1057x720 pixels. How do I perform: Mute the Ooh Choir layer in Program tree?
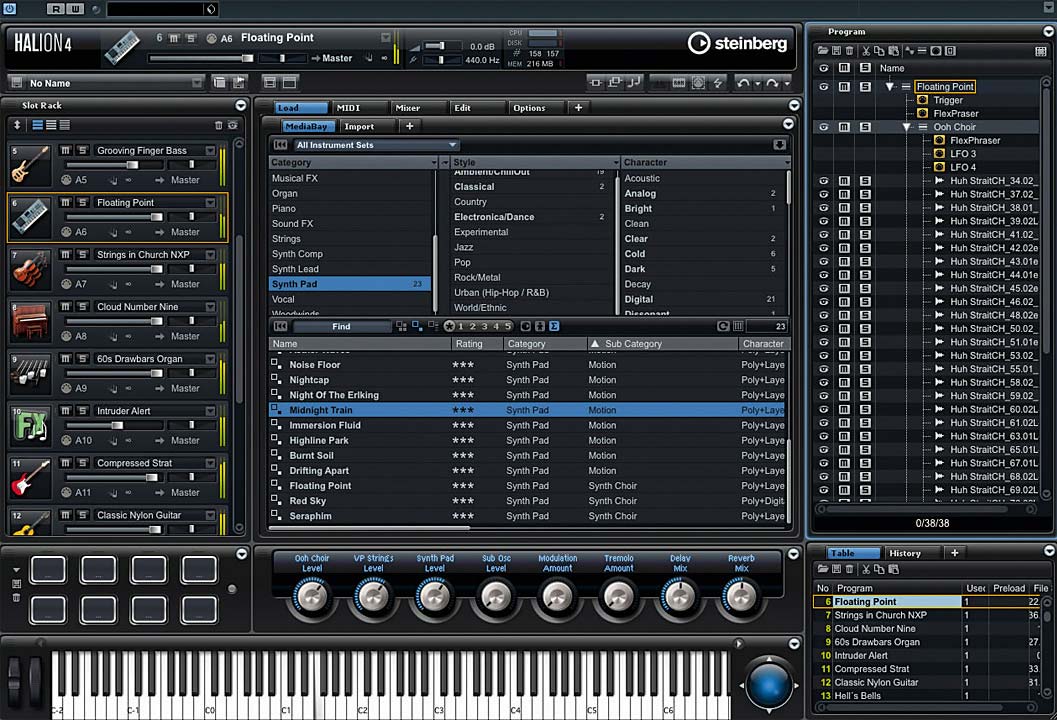point(844,127)
